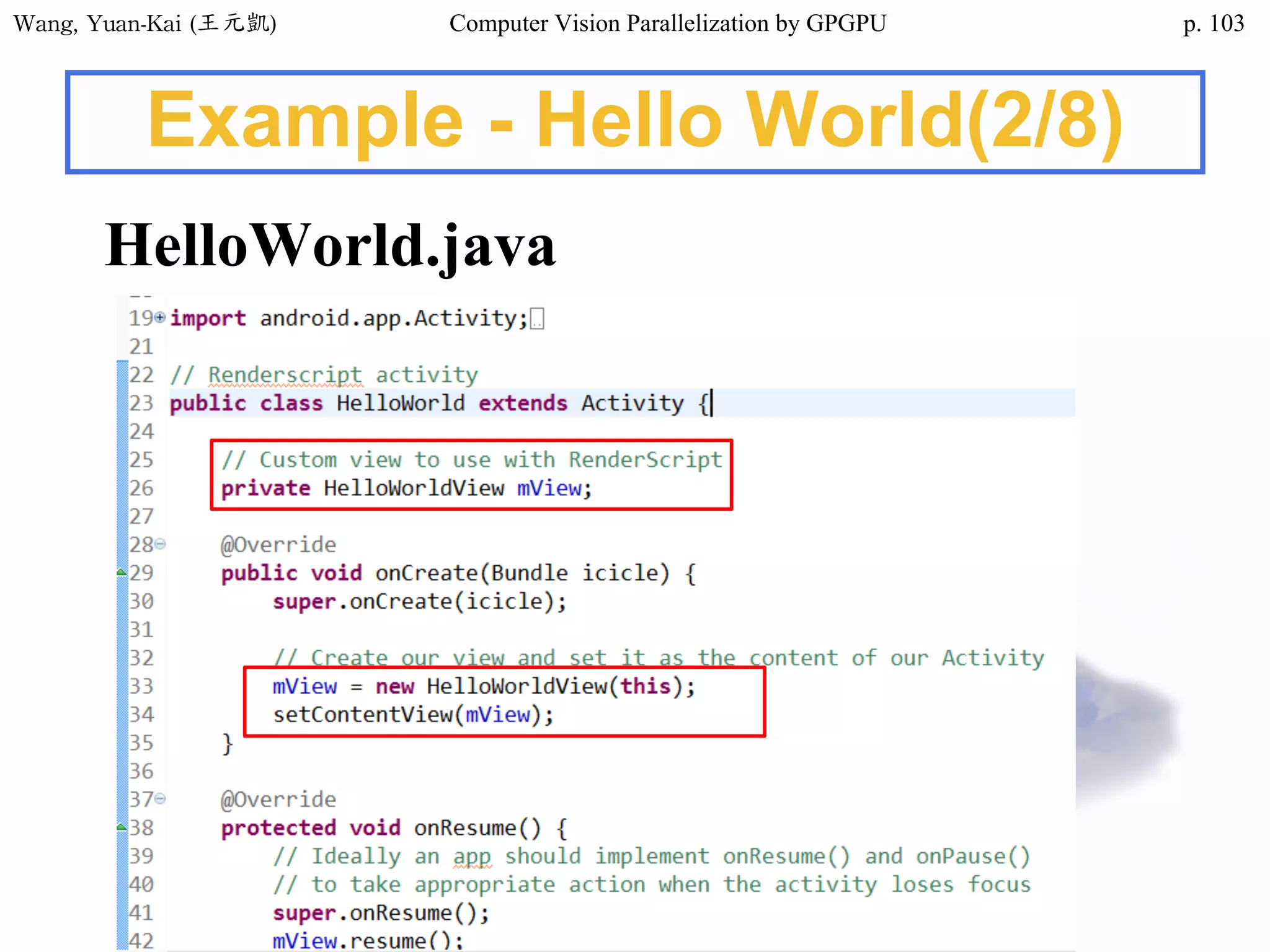Click protected void onResume() on line 38

(381, 828)
